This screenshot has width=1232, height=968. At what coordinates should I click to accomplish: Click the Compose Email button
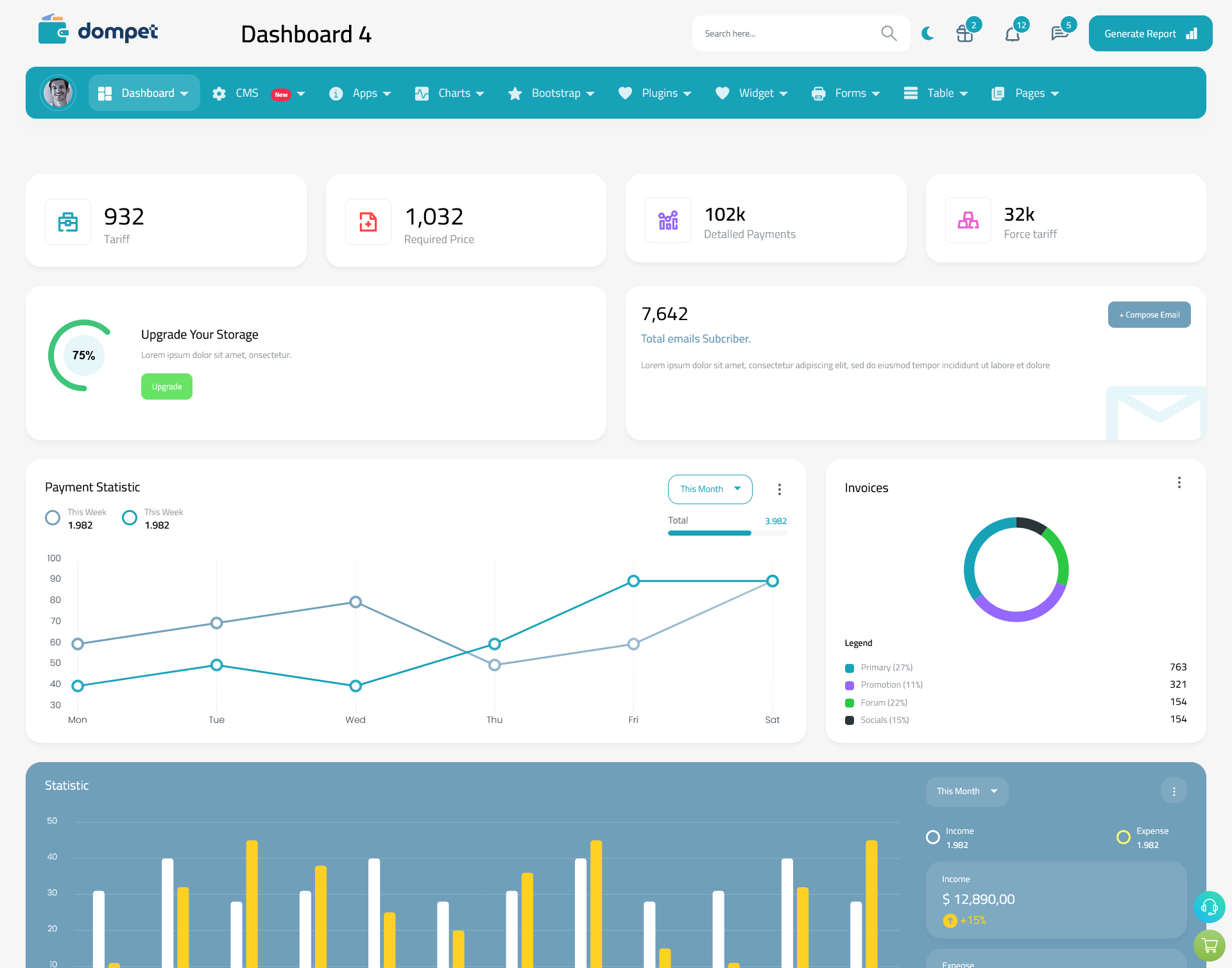(1148, 314)
